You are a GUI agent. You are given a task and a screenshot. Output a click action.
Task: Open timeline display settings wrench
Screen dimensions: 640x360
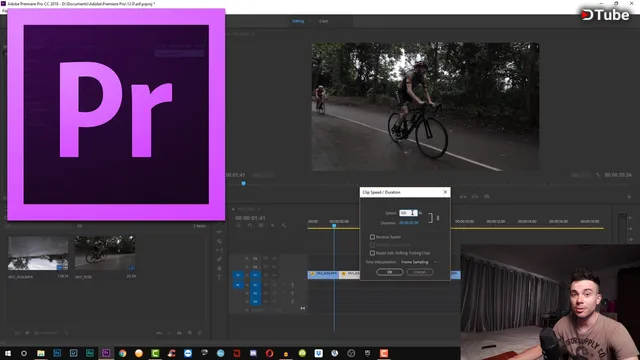(284, 225)
